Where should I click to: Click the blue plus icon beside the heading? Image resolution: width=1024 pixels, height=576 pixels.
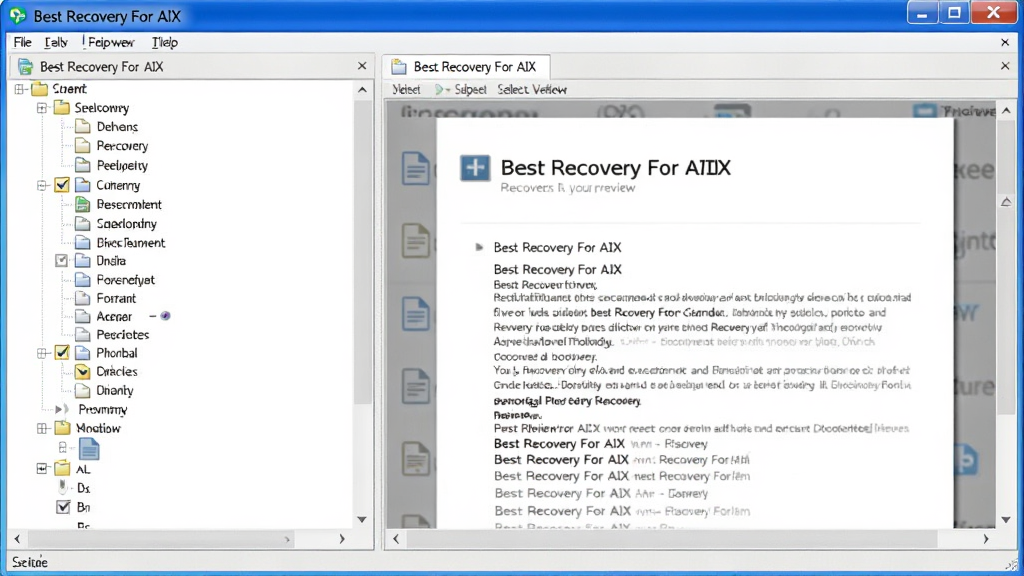pyautogui.click(x=475, y=168)
